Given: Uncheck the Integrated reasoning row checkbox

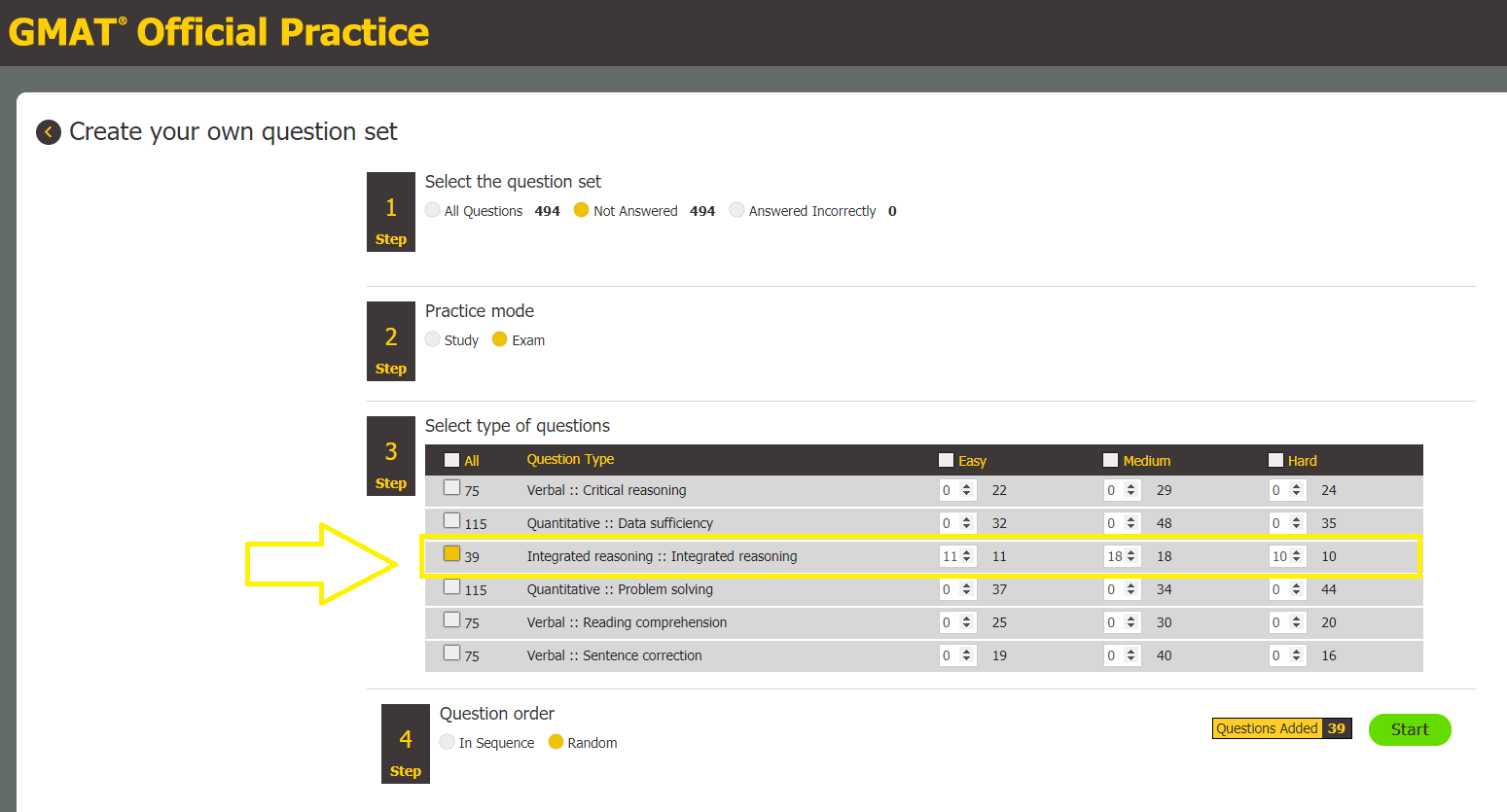Looking at the screenshot, I should pyautogui.click(x=451, y=553).
